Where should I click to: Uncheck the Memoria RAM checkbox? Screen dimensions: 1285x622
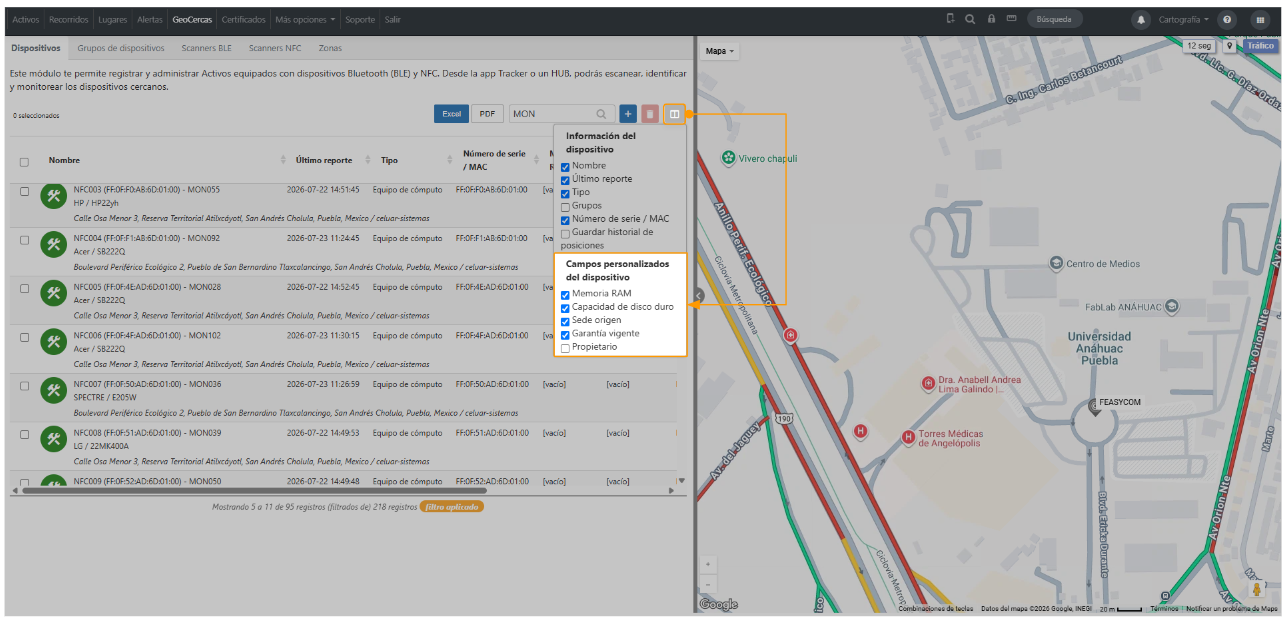click(566, 295)
